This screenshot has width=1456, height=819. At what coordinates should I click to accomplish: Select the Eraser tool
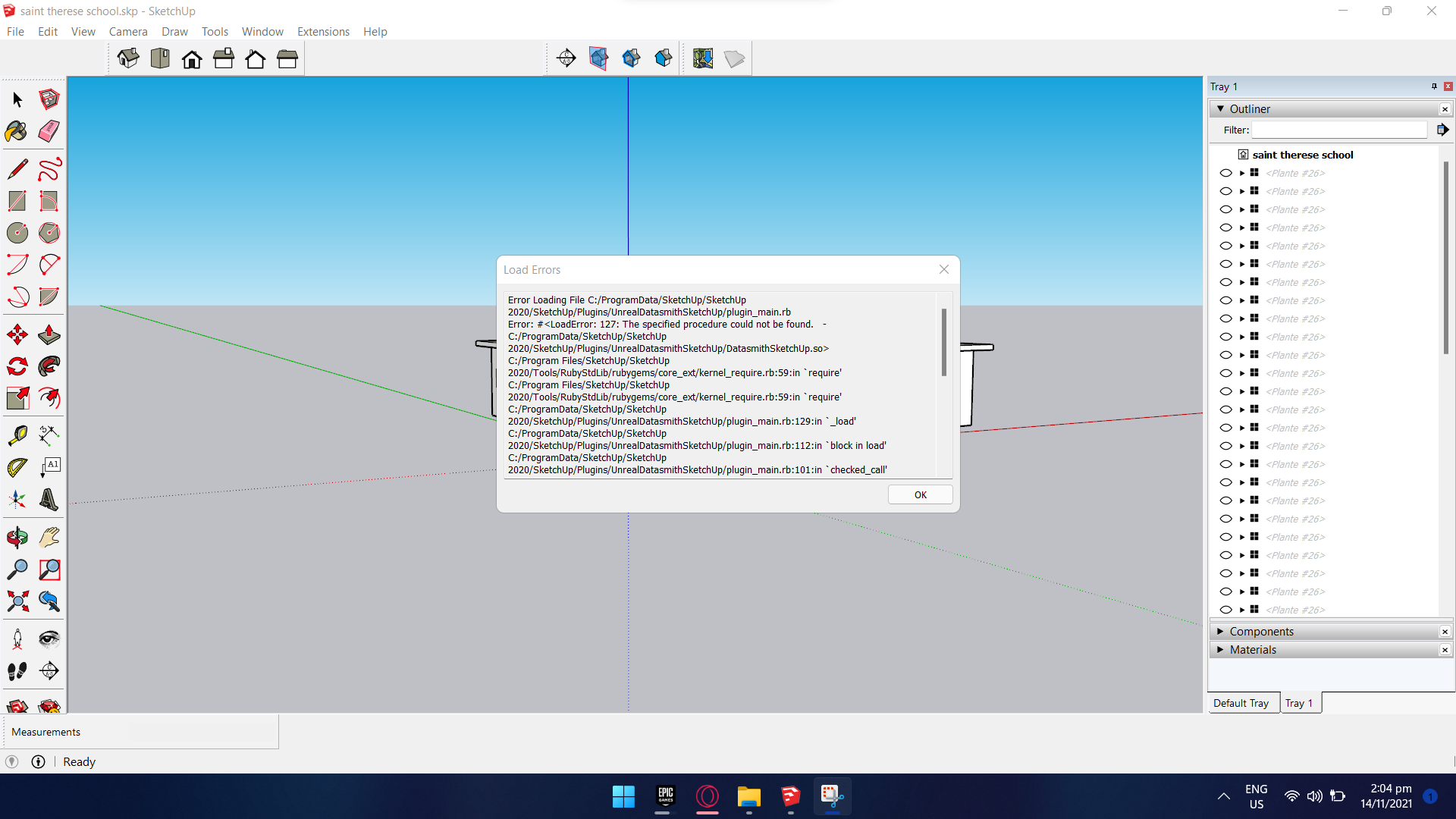[x=49, y=131]
